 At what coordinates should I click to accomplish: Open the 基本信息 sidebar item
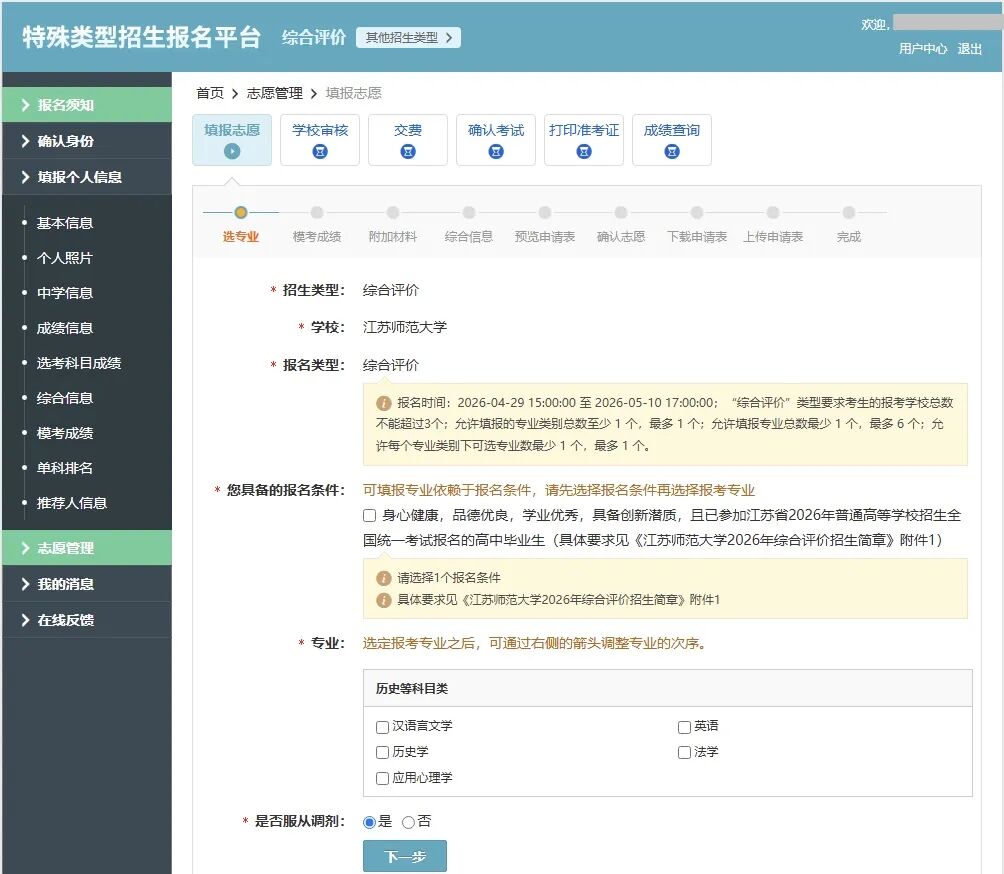click(x=65, y=223)
